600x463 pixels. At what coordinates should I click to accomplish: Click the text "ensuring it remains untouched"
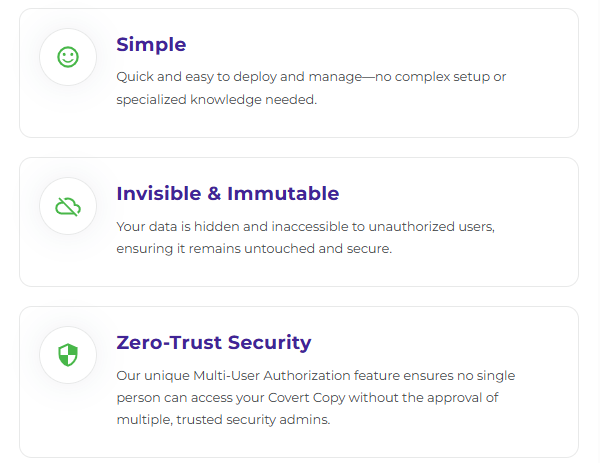(203, 249)
